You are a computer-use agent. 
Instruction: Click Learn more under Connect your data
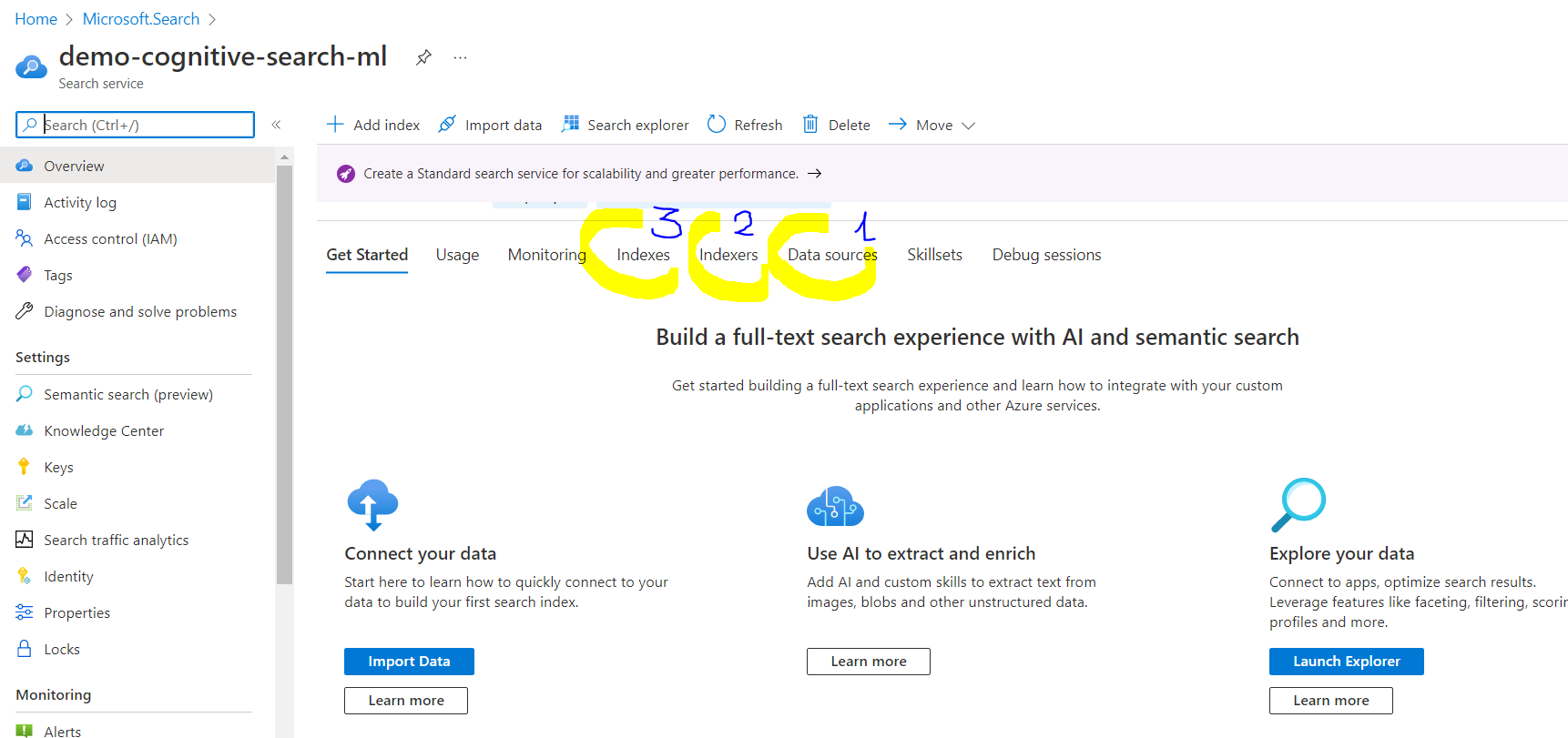[406, 701]
